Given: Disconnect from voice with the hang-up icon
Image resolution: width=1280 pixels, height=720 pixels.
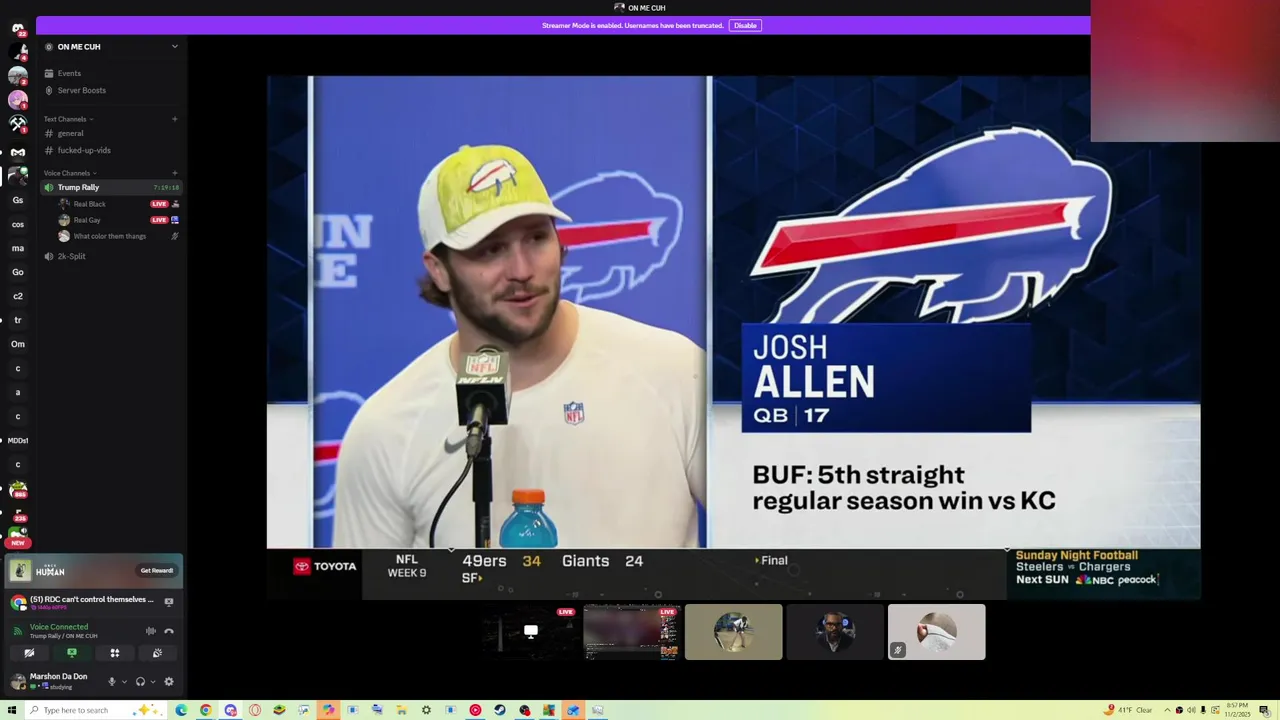Looking at the screenshot, I should (169, 631).
